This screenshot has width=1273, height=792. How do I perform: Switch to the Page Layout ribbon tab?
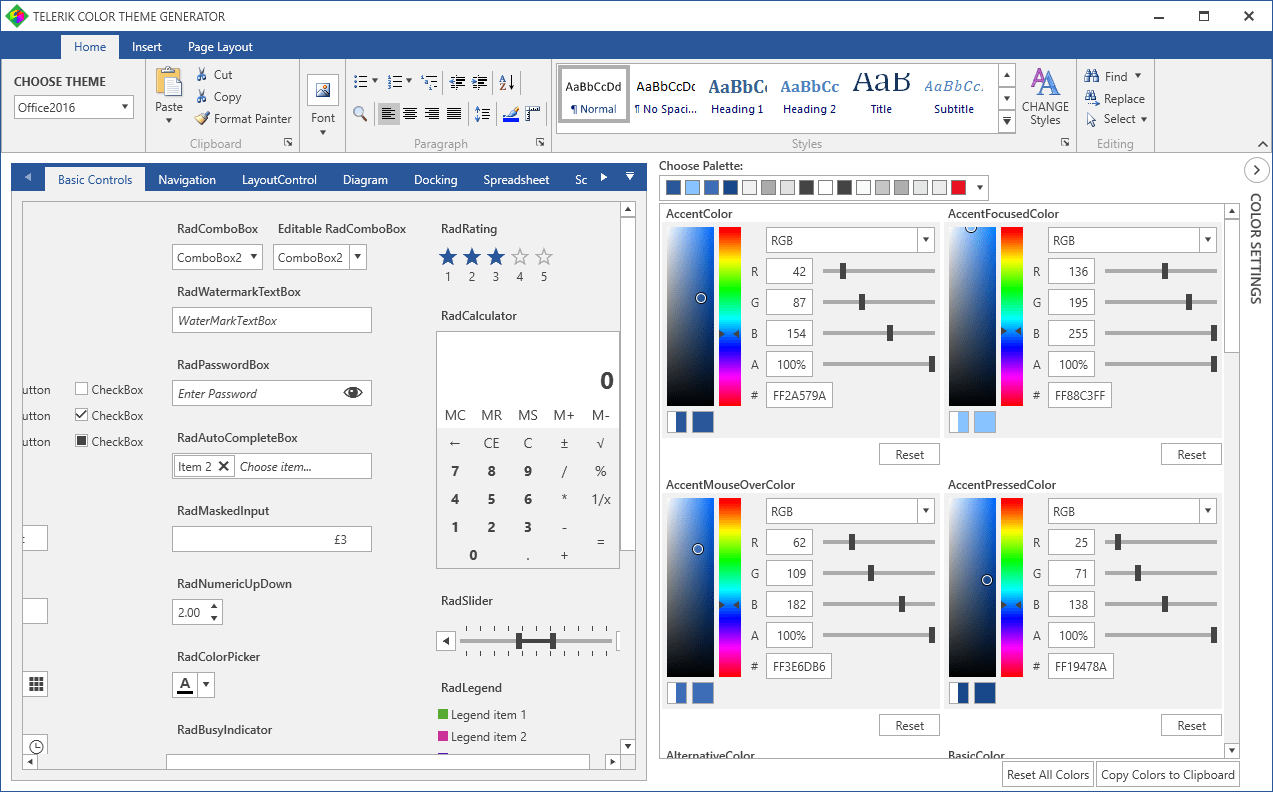tap(220, 47)
